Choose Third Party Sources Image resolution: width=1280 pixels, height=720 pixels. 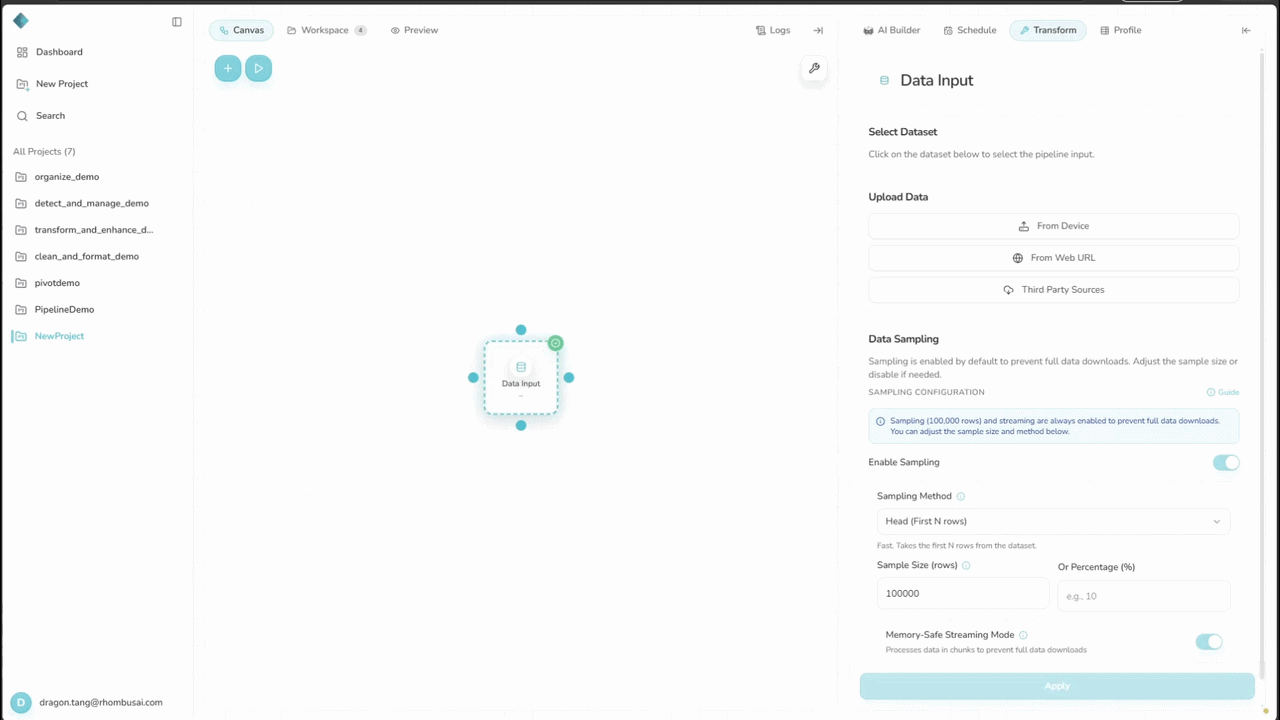[1053, 290]
